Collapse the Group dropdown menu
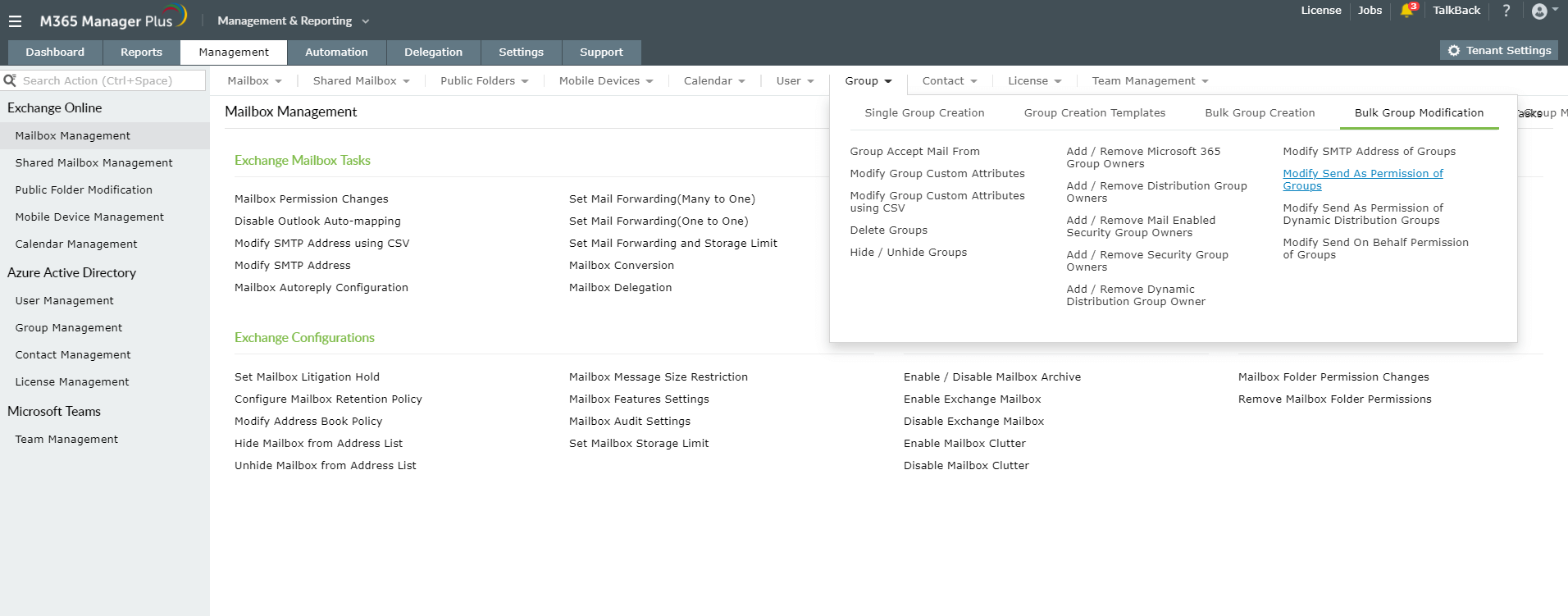This screenshot has width=1568, height=616. point(868,81)
